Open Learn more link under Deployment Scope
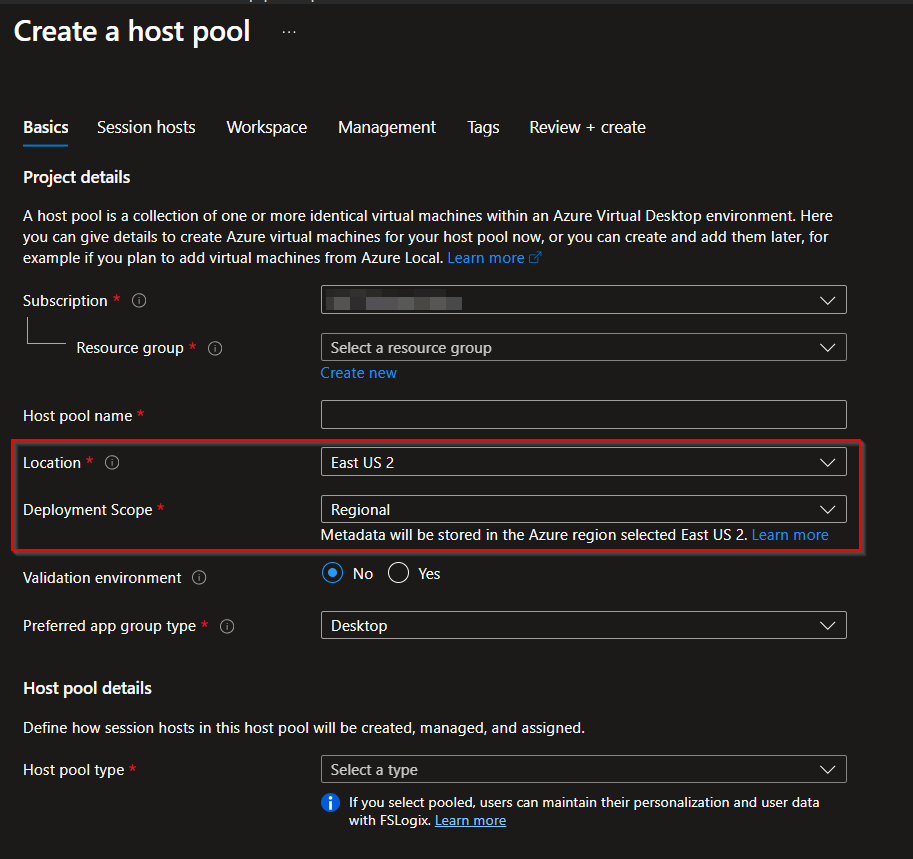The image size is (913, 859). click(790, 535)
